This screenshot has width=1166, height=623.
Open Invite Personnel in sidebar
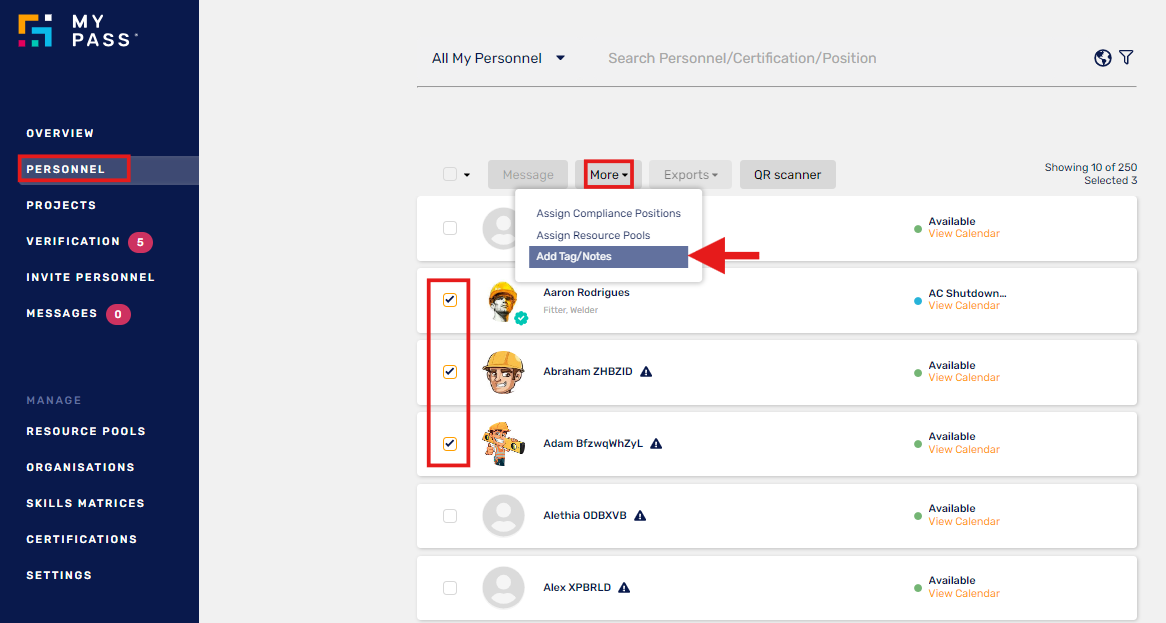click(x=91, y=277)
